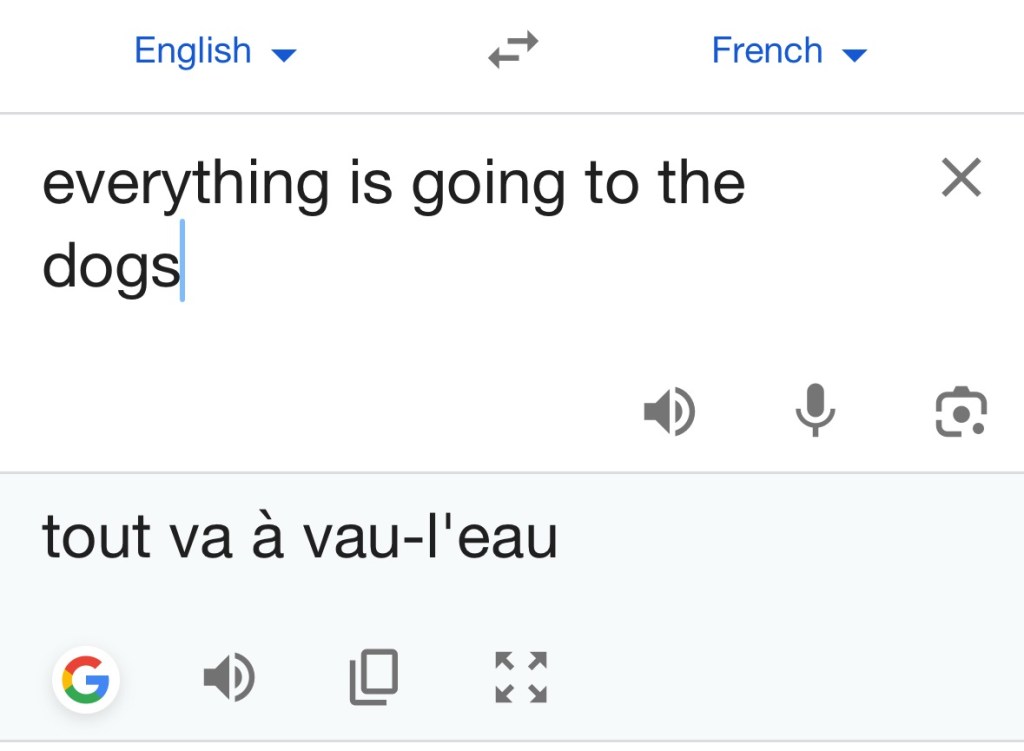Expand translation to fullscreen view

(x=519, y=676)
